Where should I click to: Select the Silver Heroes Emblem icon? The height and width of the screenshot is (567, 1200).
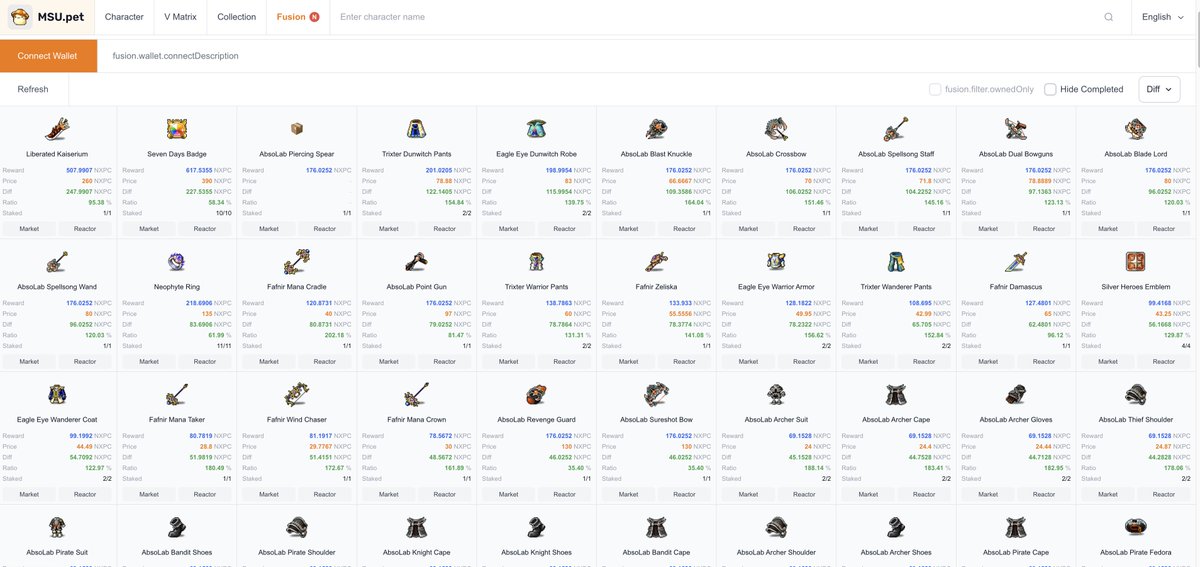(x=1136, y=262)
